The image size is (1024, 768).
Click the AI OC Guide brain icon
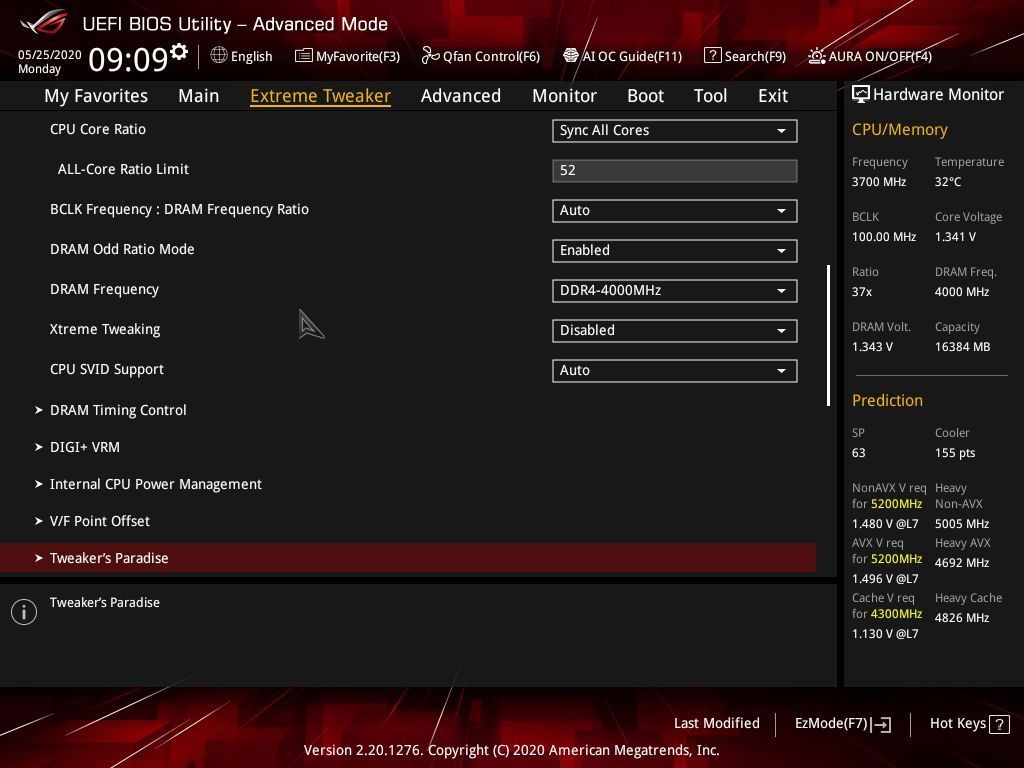point(571,56)
